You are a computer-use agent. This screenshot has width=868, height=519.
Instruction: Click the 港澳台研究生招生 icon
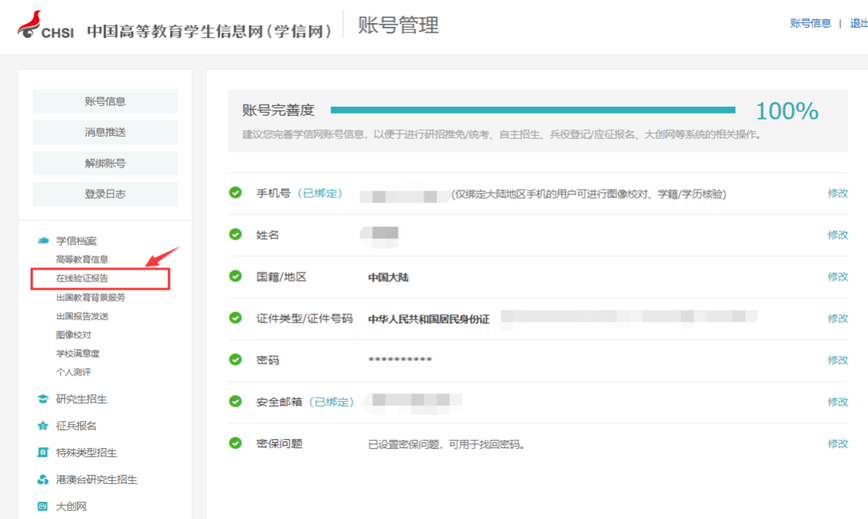(x=43, y=480)
